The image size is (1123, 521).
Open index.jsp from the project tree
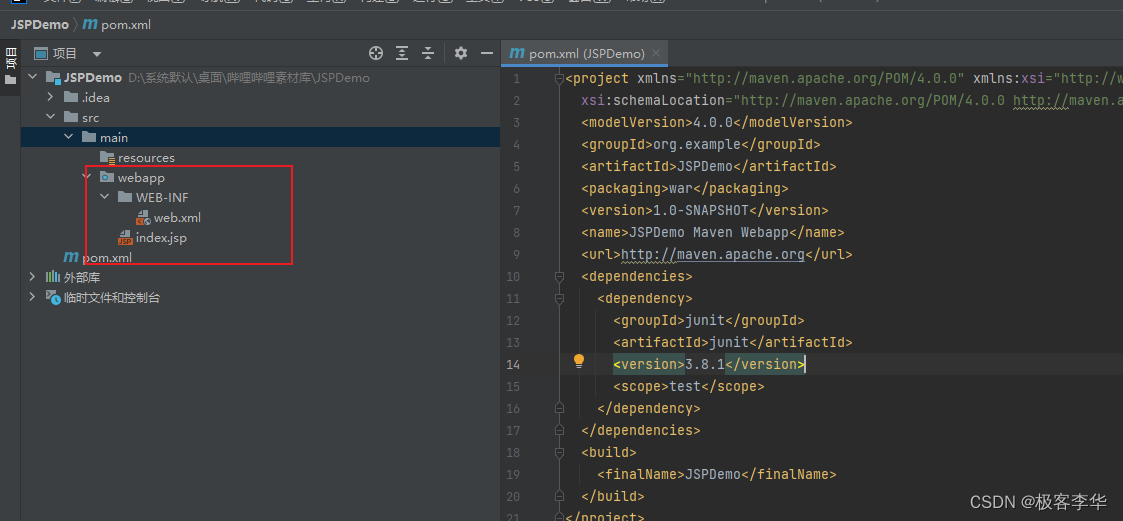pyautogui.click(x=160, y=237)
